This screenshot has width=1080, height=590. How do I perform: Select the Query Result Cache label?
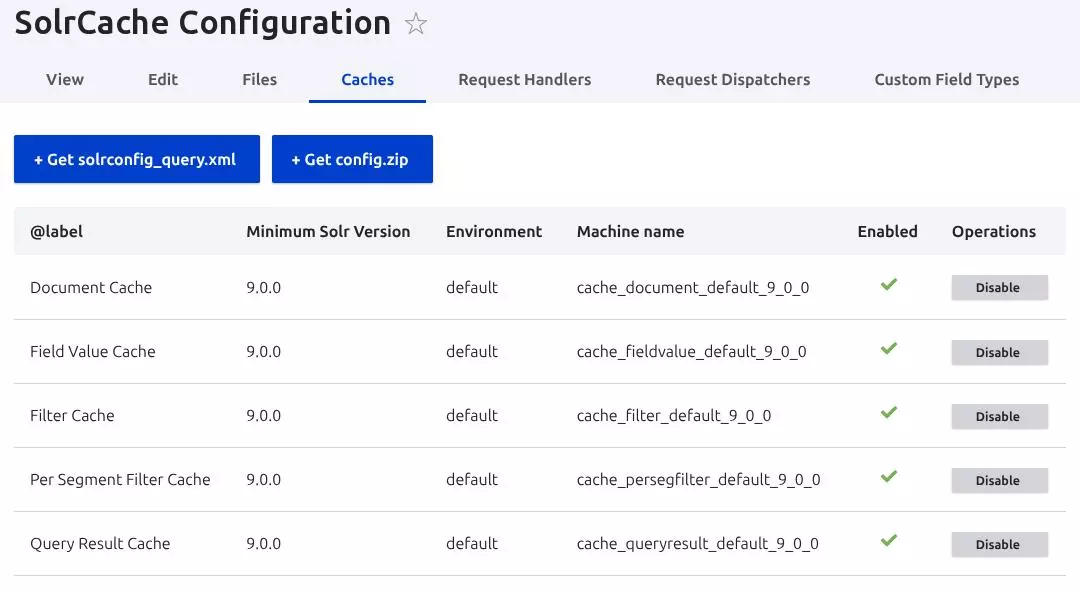pyautogui.click(x=100, y=544)
